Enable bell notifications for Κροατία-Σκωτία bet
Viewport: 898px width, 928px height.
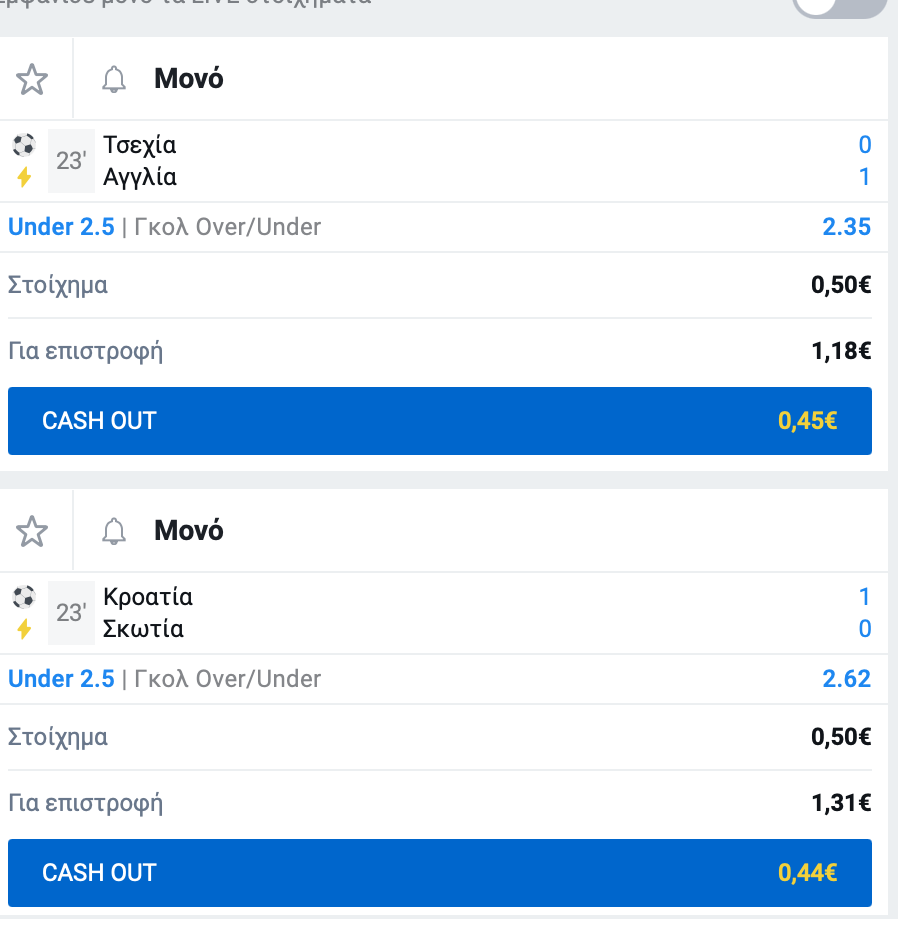pyautogui.click(x=114, y=531)
